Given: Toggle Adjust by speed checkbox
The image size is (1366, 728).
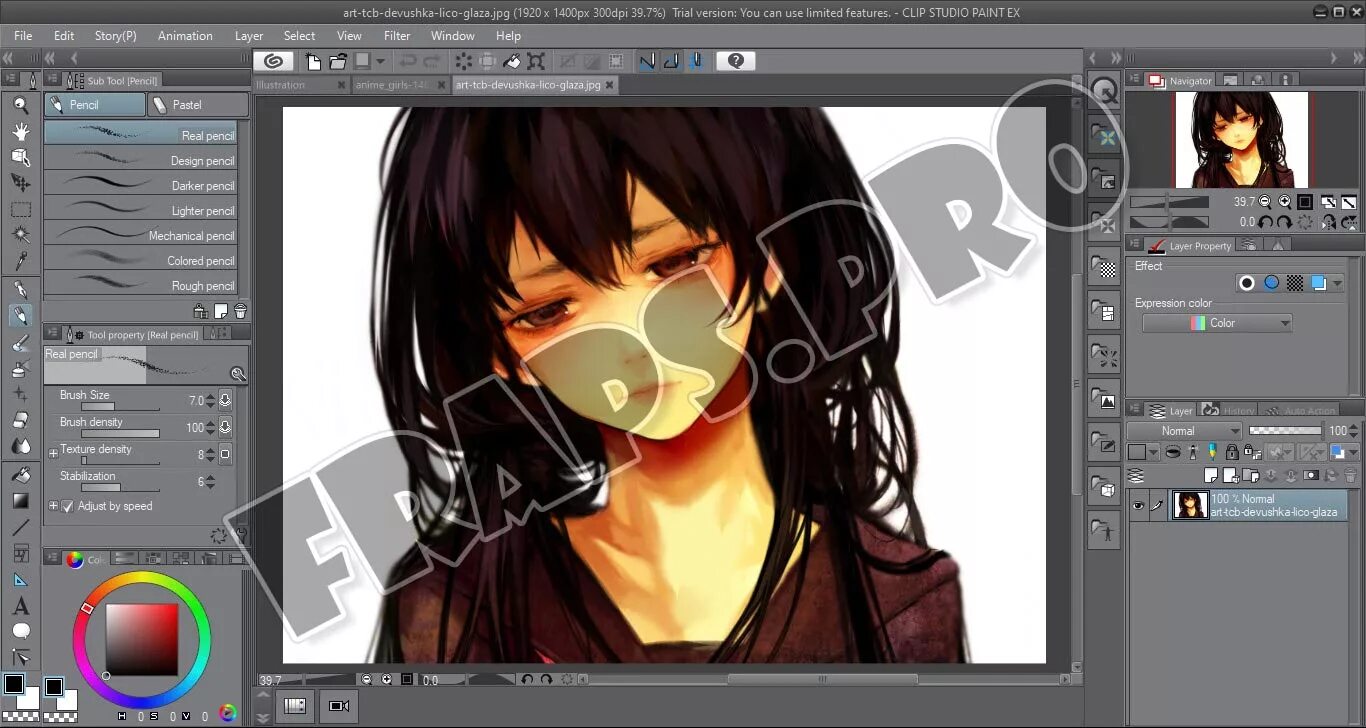Looking at the screenshot, I should click(x=68, y=507).
